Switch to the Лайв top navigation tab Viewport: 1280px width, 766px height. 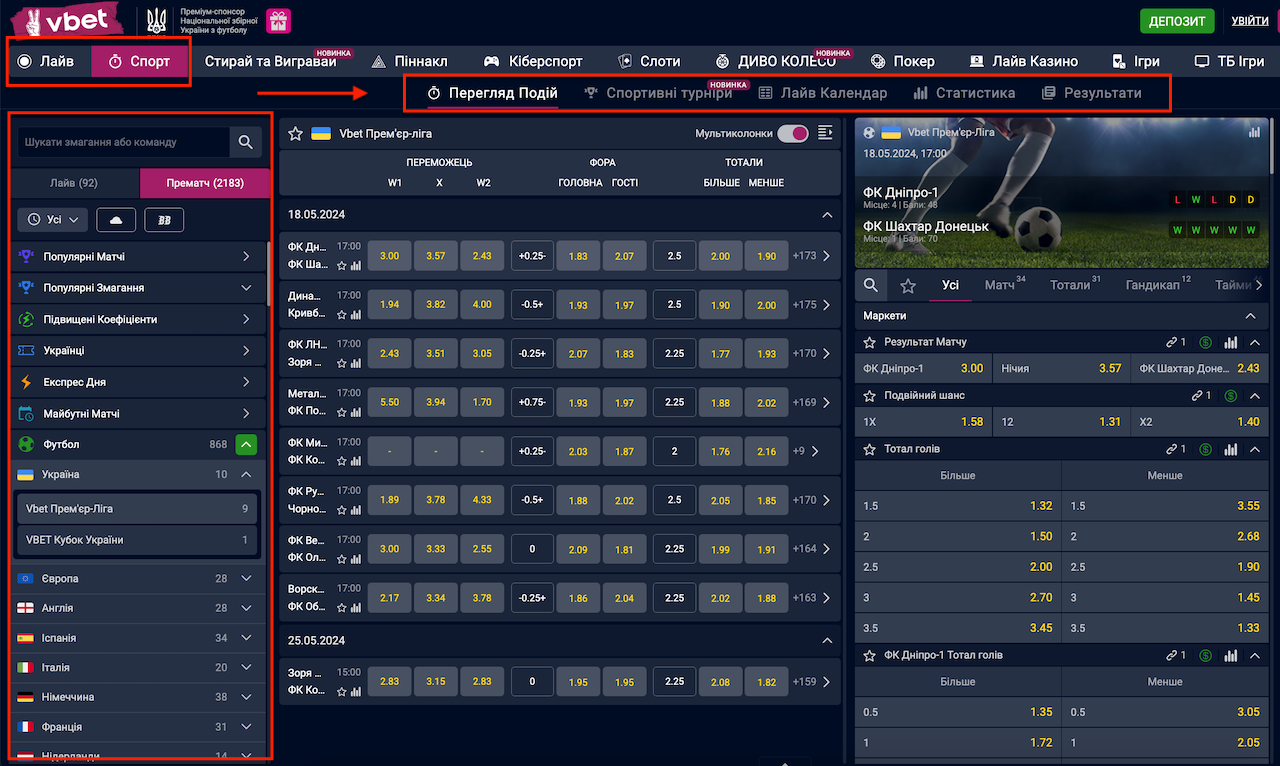(x=47, y=61)
